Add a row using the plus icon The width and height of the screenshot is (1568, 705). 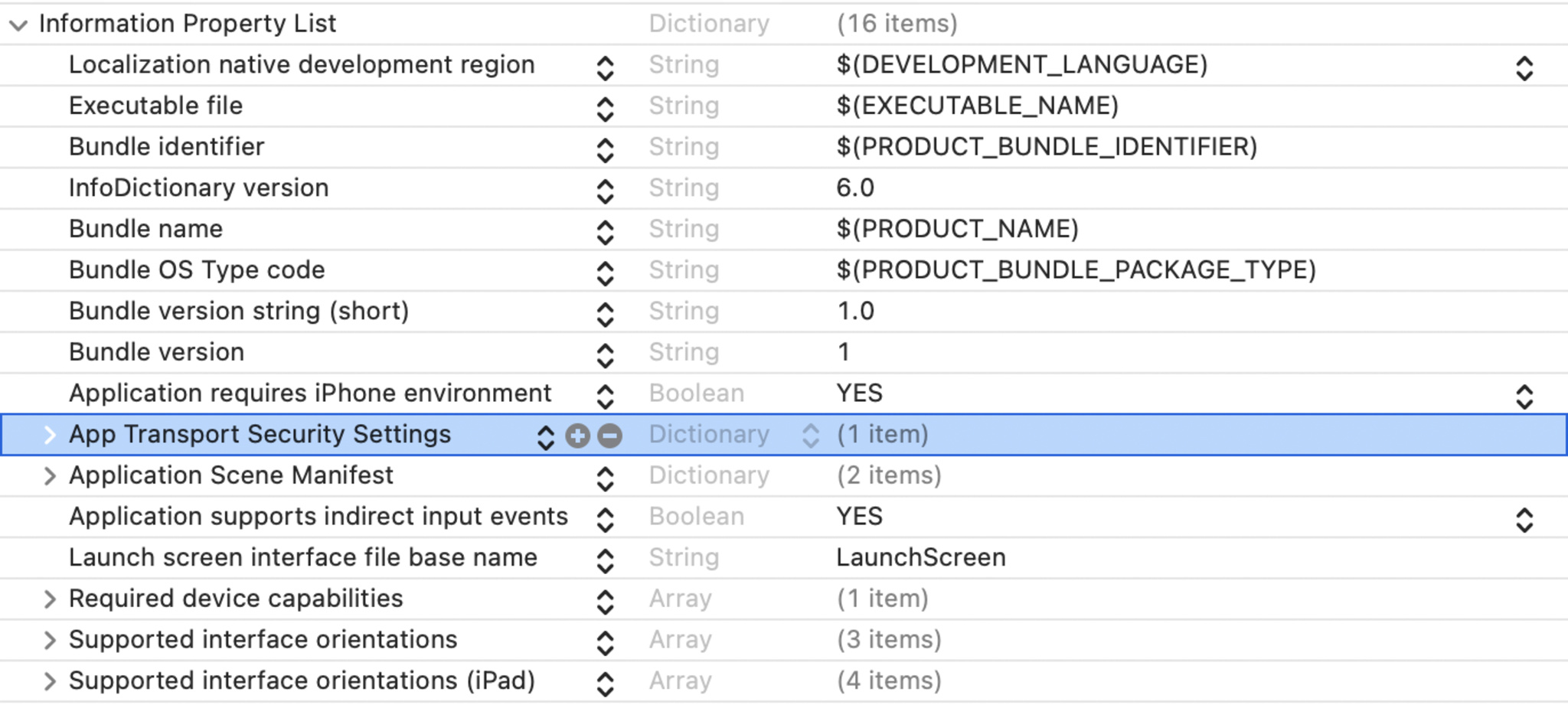(577, 436)
